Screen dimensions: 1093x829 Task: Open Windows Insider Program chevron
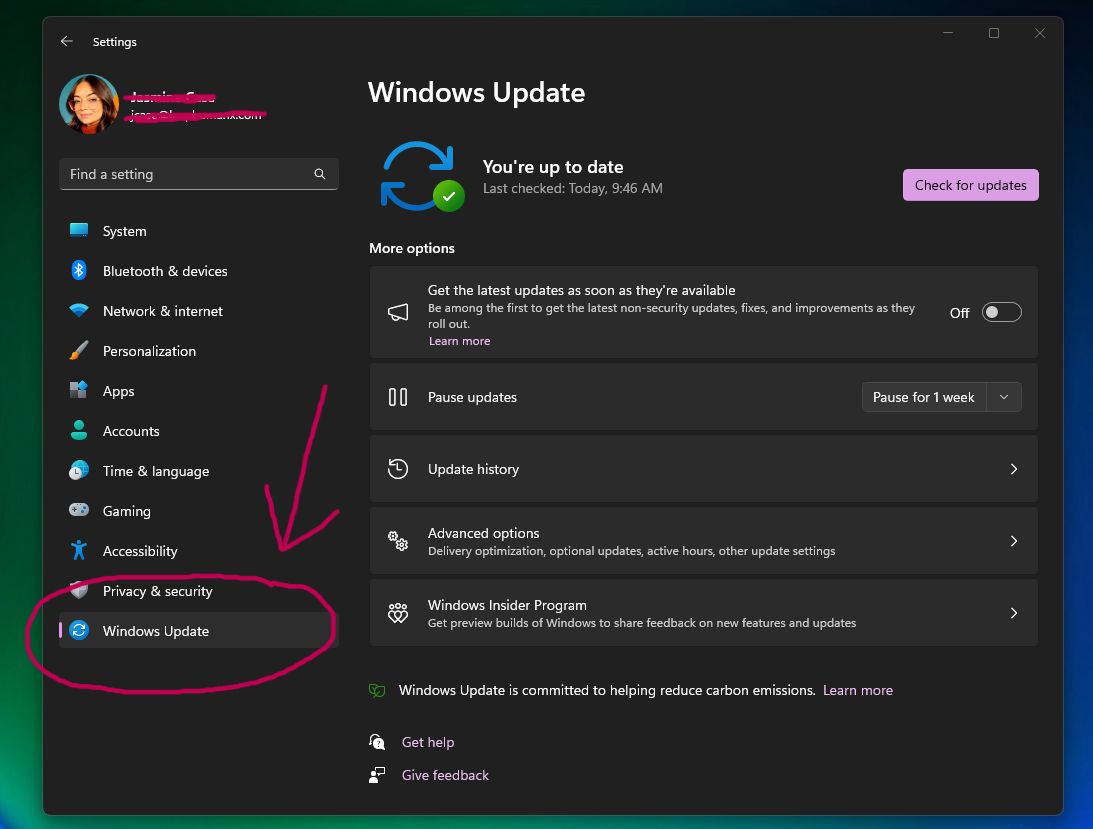(x=1014, y=613)
